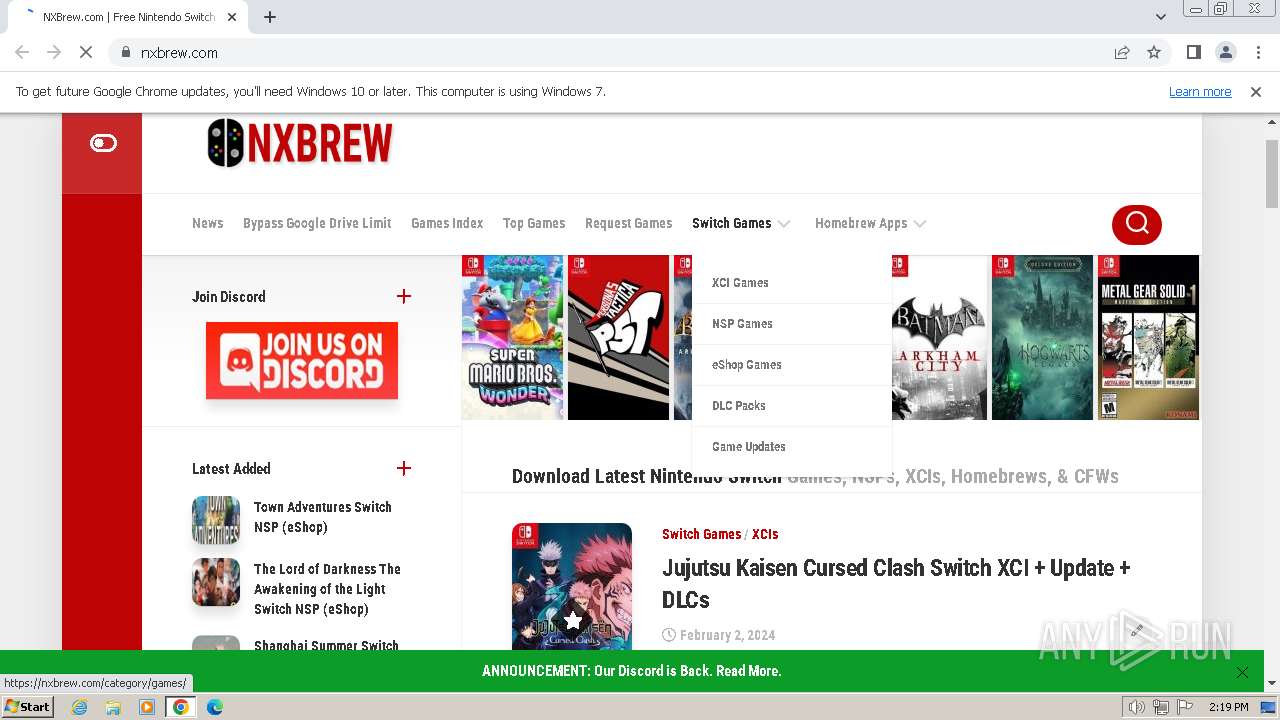
Task: Click the red search magnifier icon
Action: pyautogui.click(x=1136, y=224)
